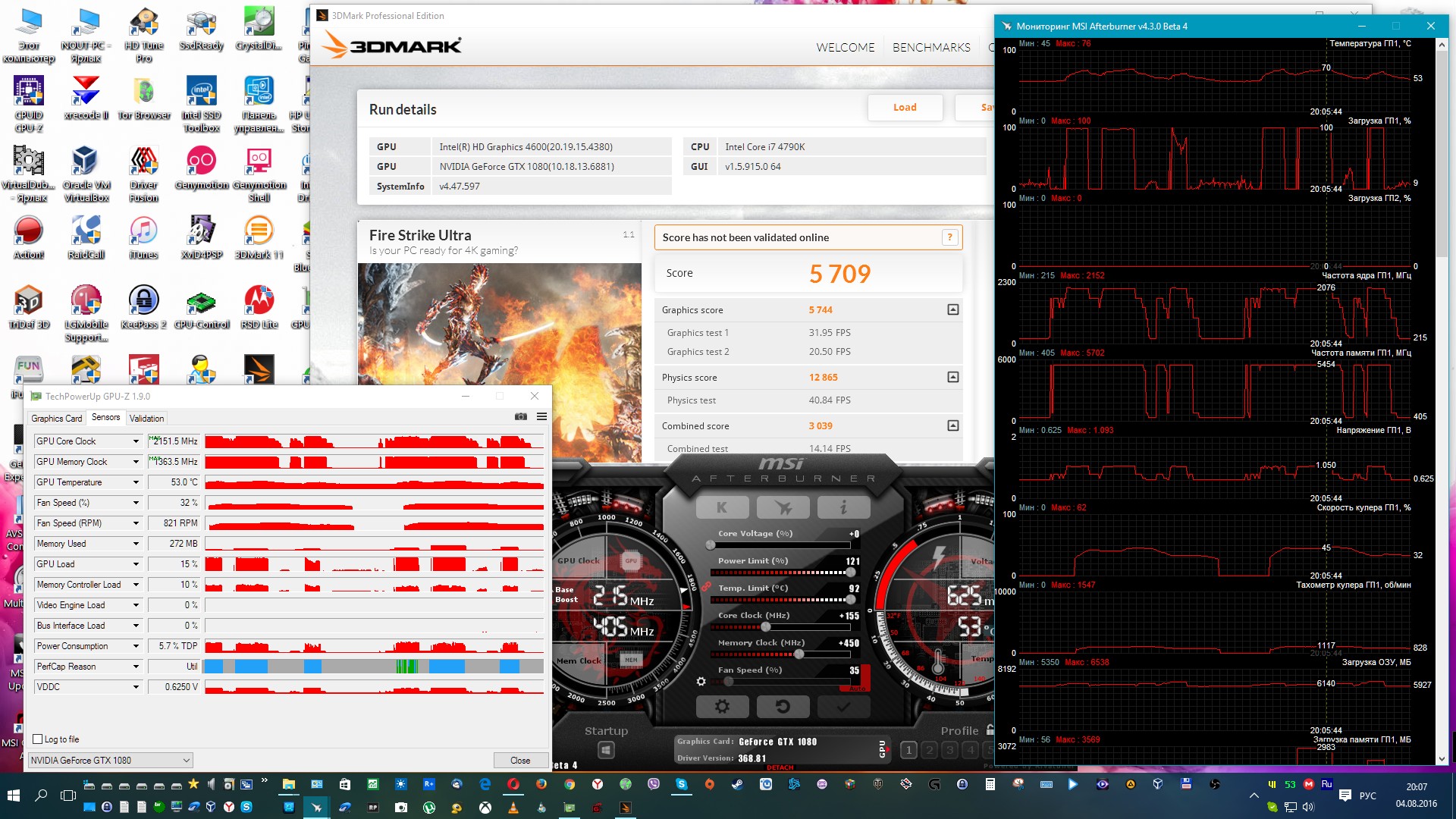
Task: Click the Core Clock slider handle
Action: 766,626
